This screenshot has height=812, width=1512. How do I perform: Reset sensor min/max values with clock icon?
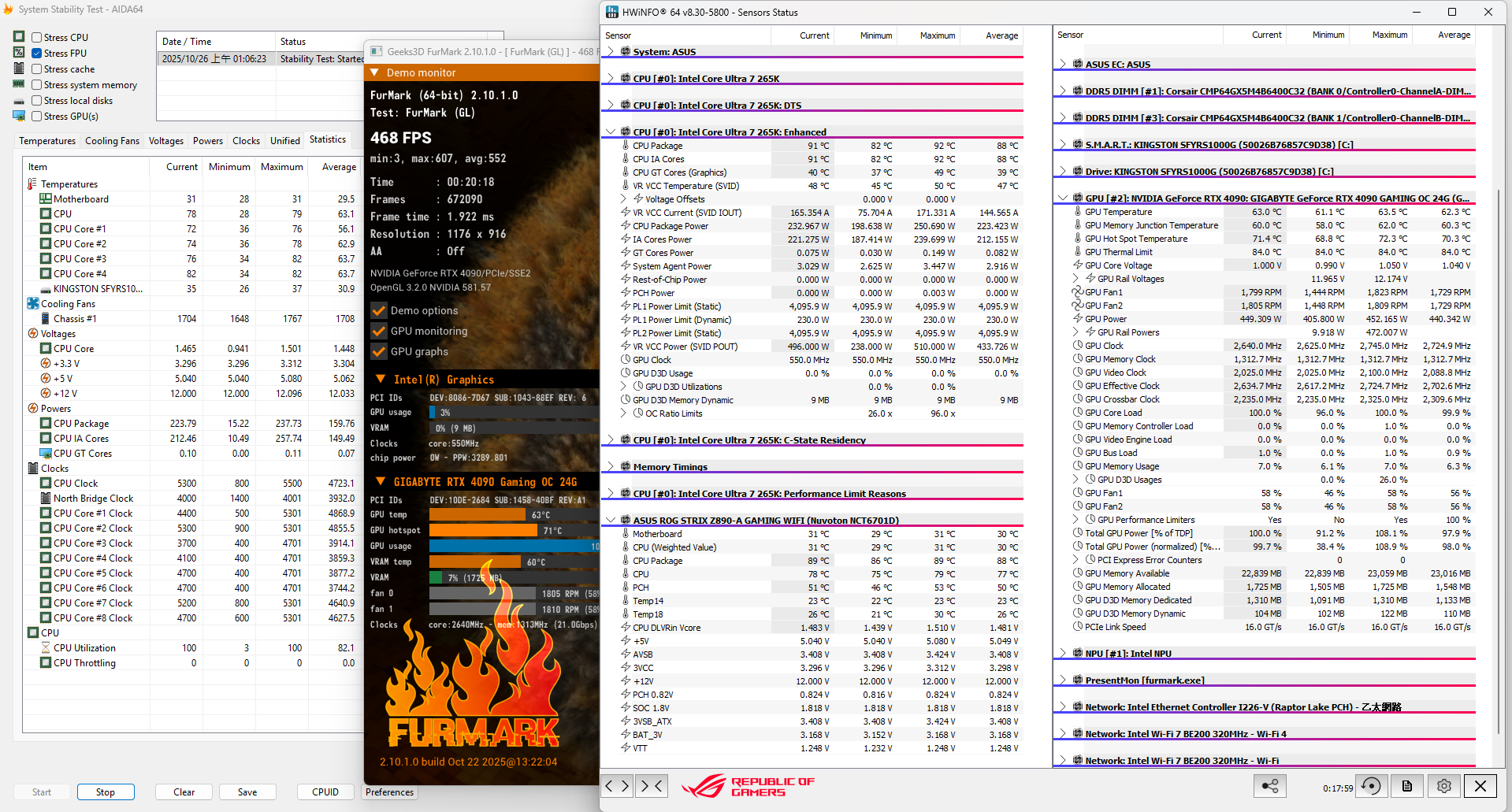[1371, 786]
